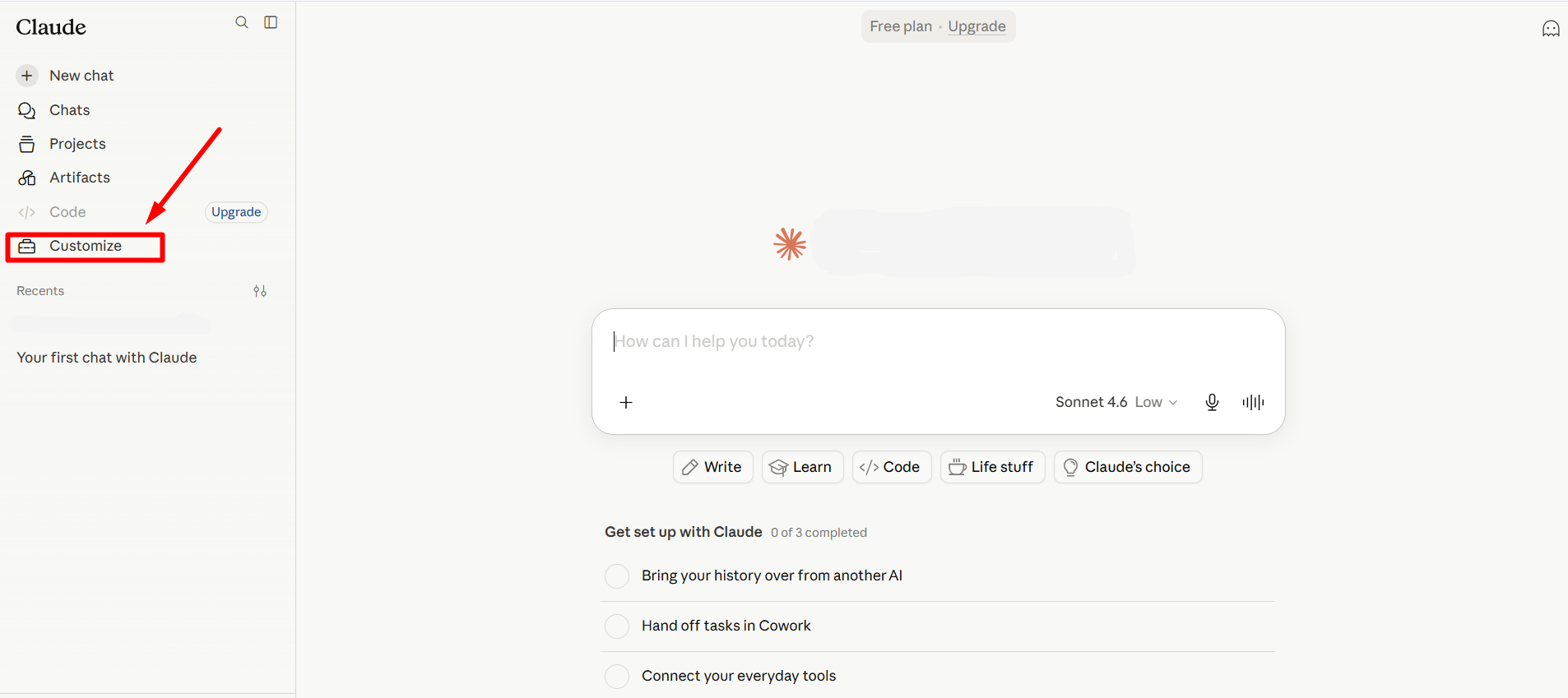This screenshot has width=1568, height=698.
Task: Open the recent chat Your first chat with Claude
Action: point(107,358)
